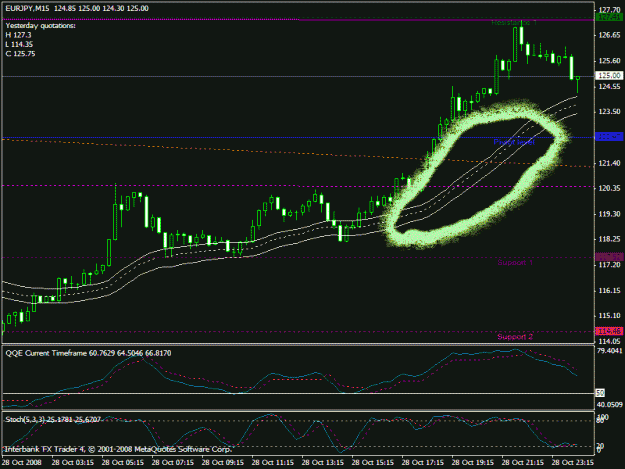Click 127.70 on the price axis
The width and height of the screenshot is (625, 469).
pos(609,10)
